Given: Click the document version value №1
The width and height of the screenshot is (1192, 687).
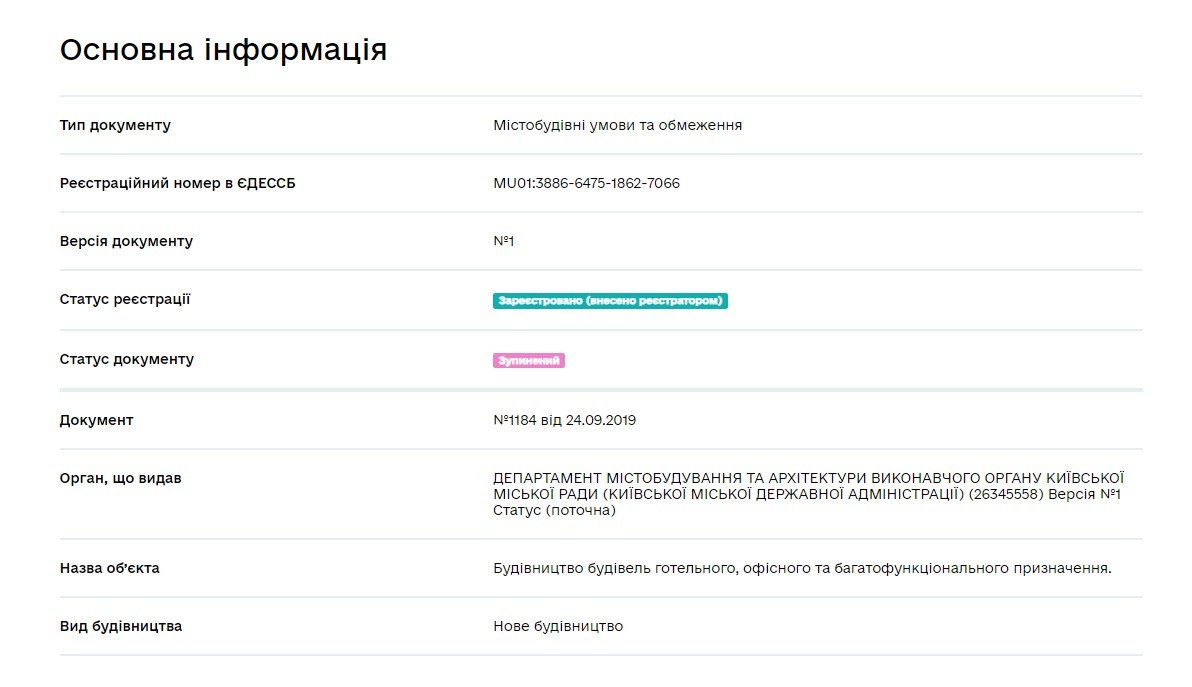Looking at the screenshot, I should [503, 241].
